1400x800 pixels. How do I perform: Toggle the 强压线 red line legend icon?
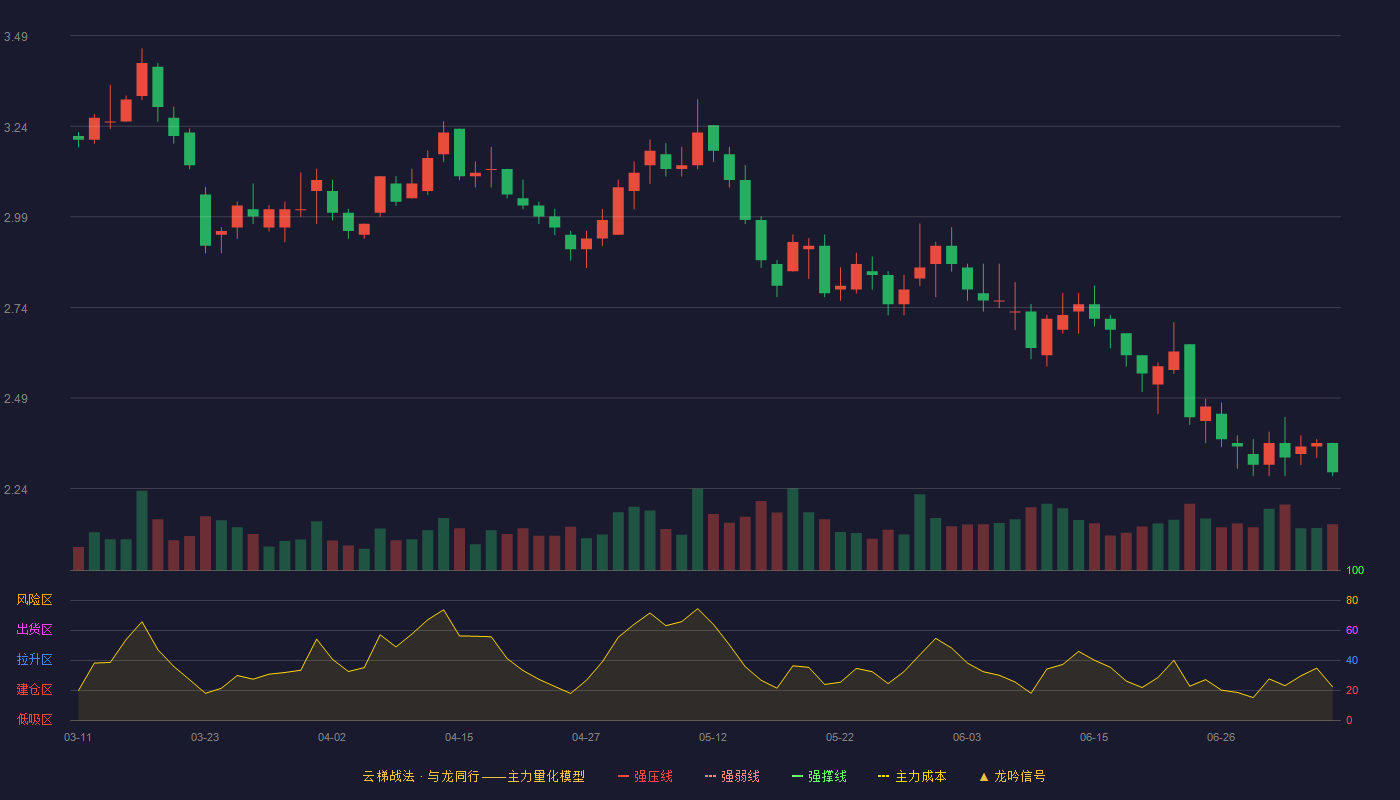pos(623,776)
